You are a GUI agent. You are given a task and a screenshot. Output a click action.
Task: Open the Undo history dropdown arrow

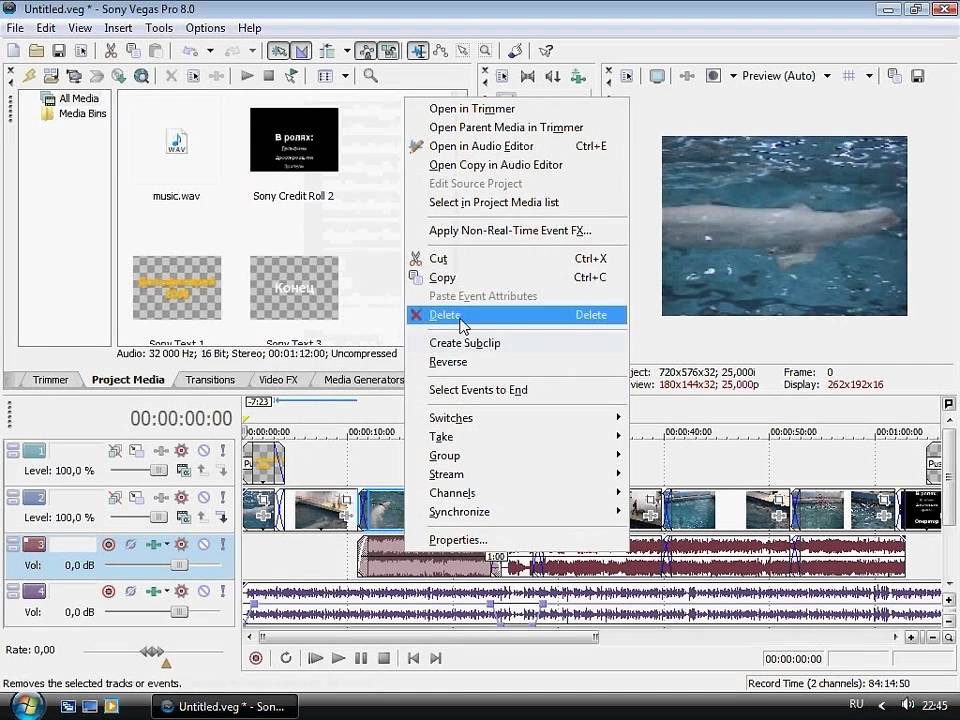(x=209, y=51)
